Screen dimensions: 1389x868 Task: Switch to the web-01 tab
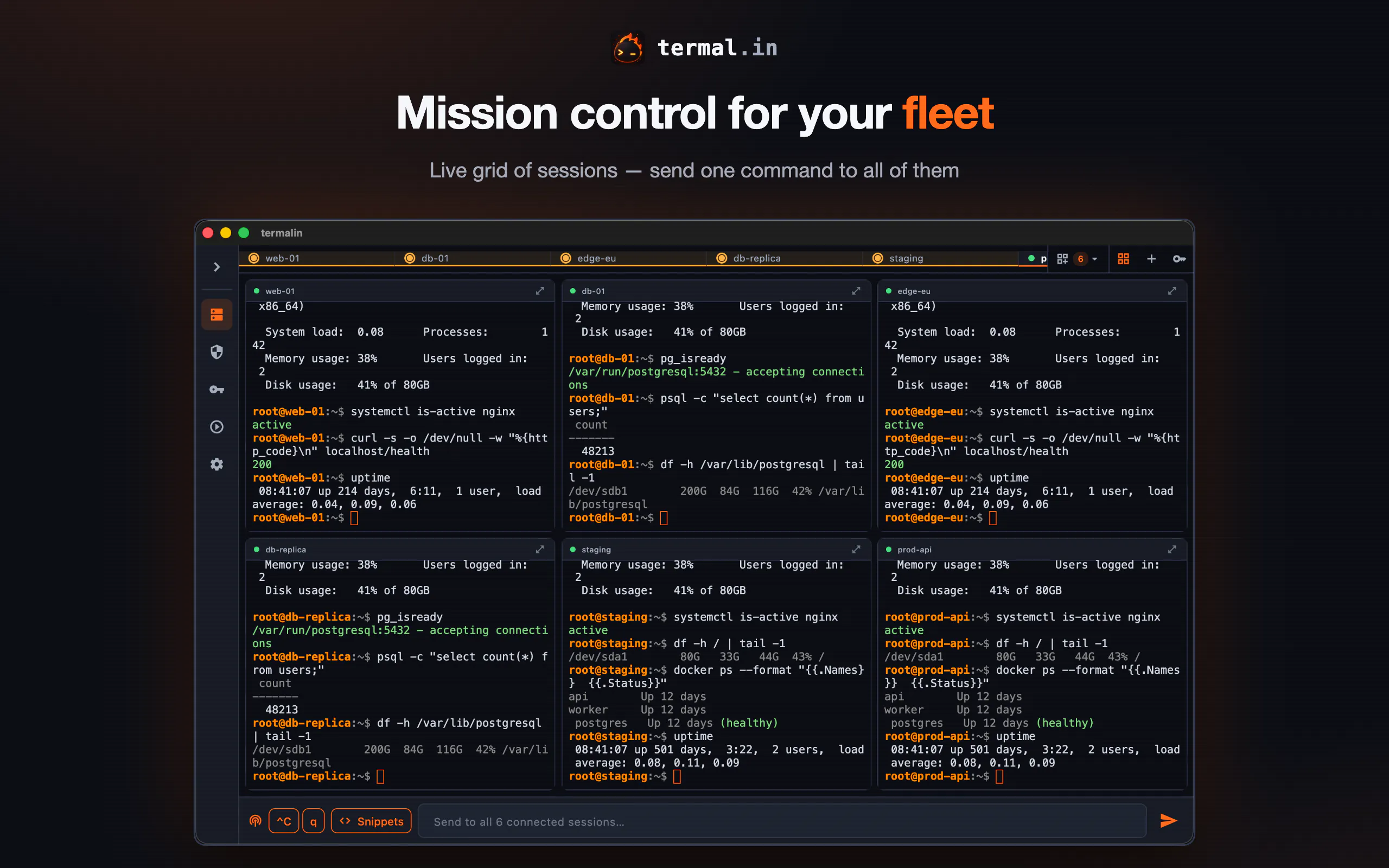tap(317, 258)
